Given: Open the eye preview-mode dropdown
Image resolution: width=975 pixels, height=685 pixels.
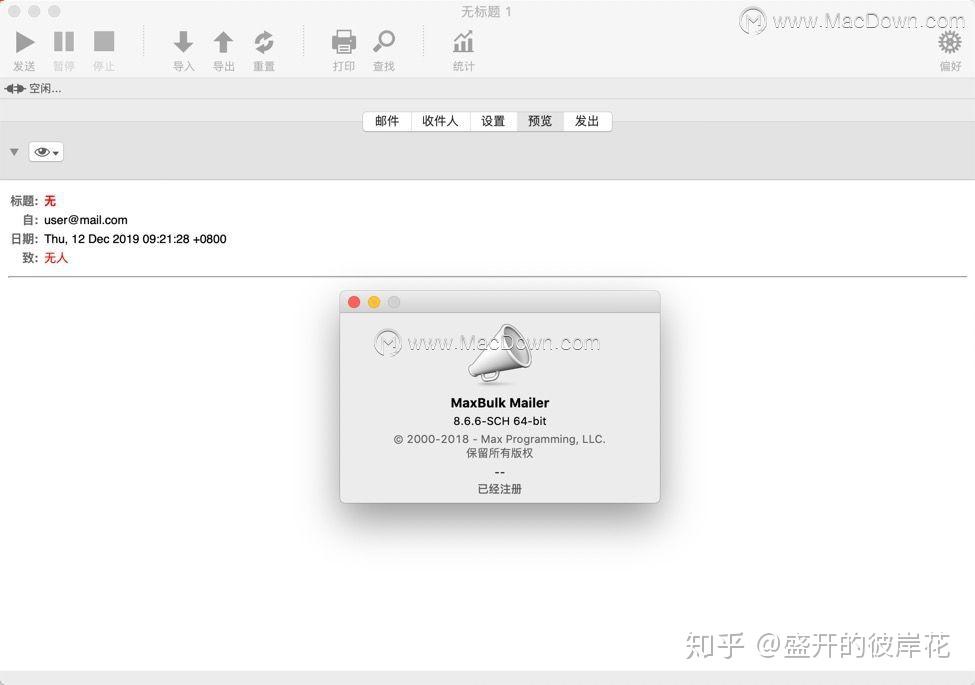Looking at the screenshot, I should pos(46,152).
